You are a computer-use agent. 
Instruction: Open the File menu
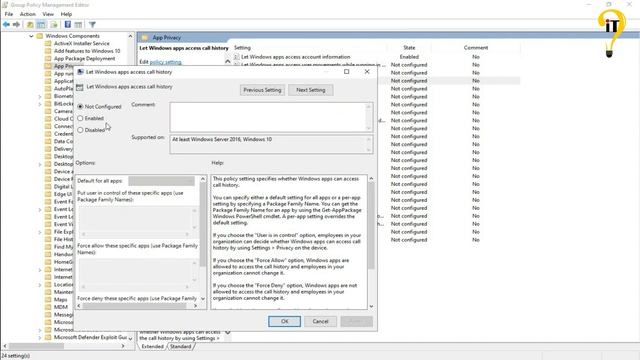[9, 14]
